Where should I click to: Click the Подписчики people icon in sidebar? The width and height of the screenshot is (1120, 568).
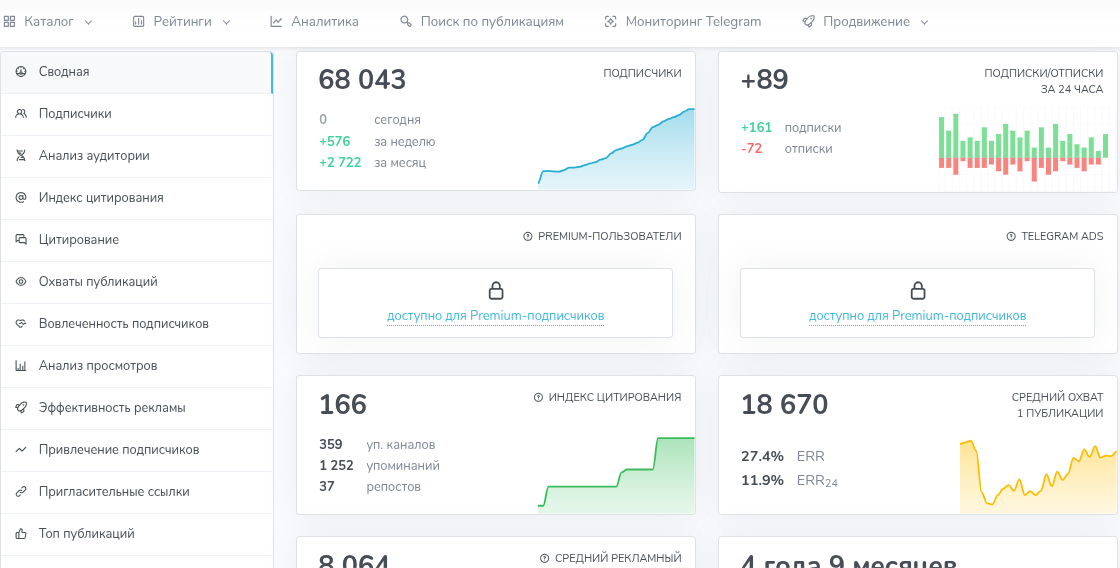click(x=20, y=114)
